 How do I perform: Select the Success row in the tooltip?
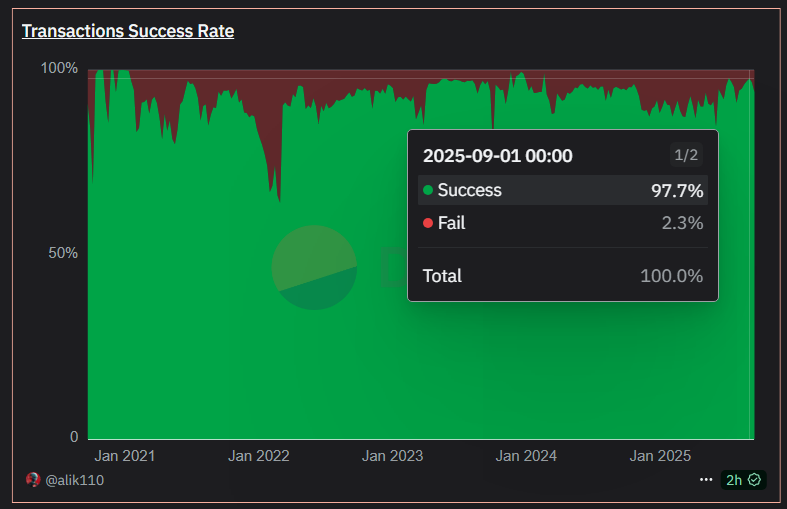coord(563,190)
